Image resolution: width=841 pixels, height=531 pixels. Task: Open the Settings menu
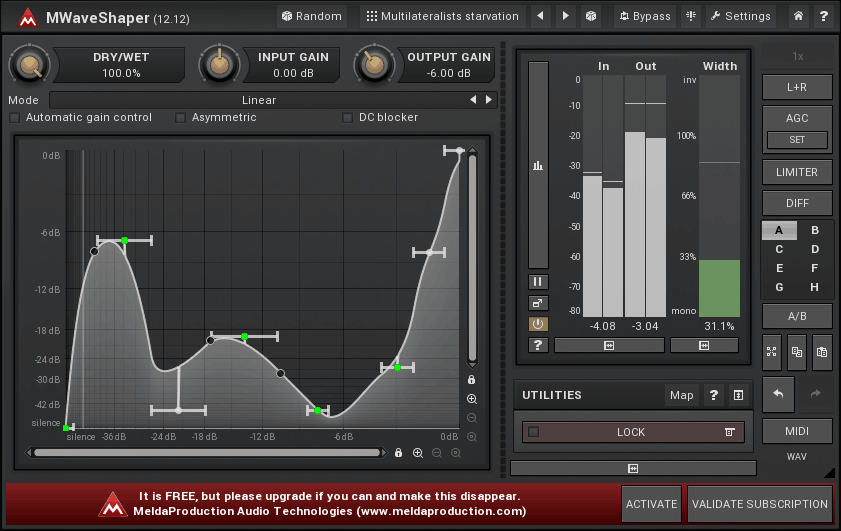(740, 16)
